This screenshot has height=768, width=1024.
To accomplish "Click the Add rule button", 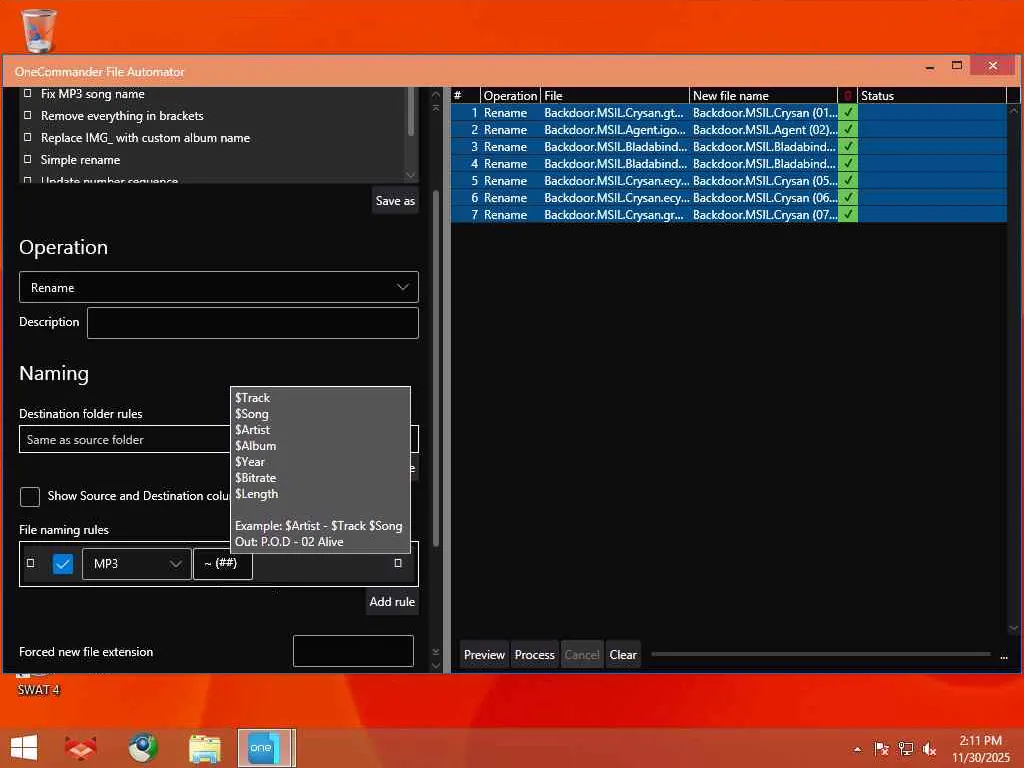I will coord(392,601).
